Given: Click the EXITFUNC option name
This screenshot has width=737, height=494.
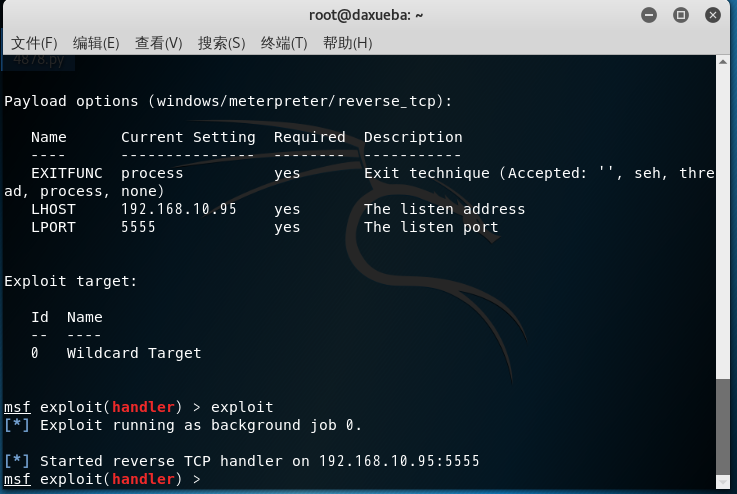Looking at the screenshot, I should (x=67, y=173).
